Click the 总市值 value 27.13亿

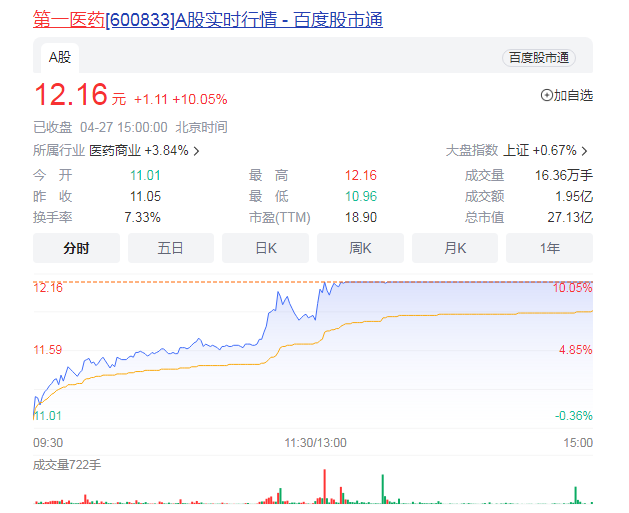pos(573,217)
